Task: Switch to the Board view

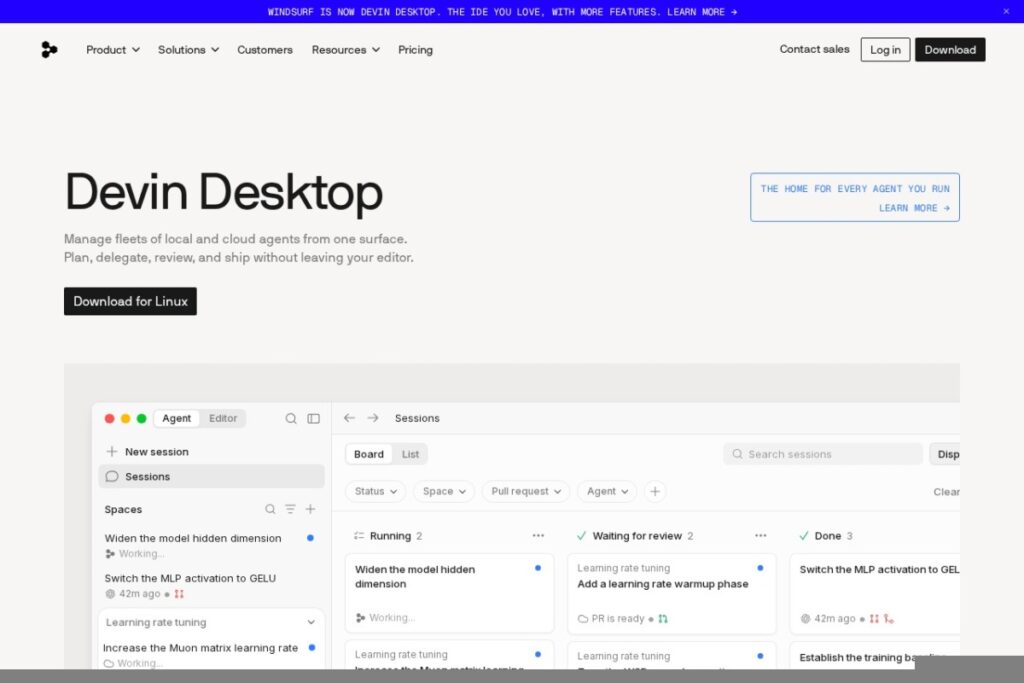Action: pos(369,454)
